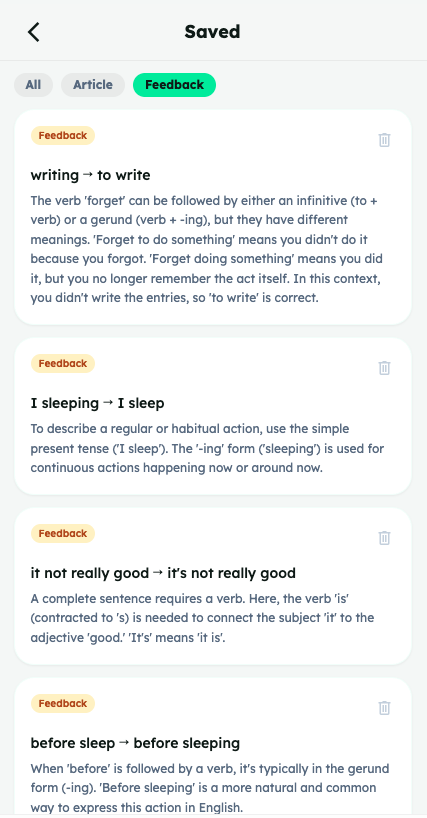Click the Feedback tag on the 'I sleeping' card
Screen dimensions: 427x818
pyautogui.click(x=63, y=364)
